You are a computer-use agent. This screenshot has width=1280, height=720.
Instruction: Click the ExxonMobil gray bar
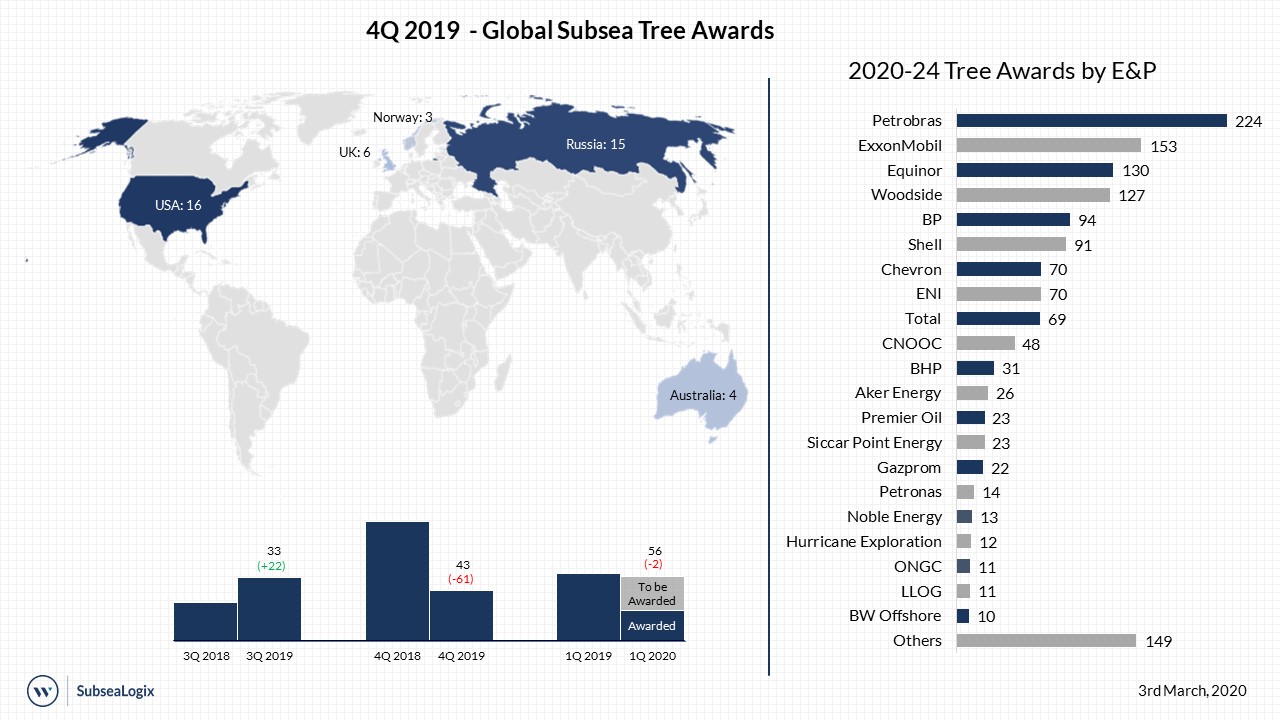[1048, 146]
